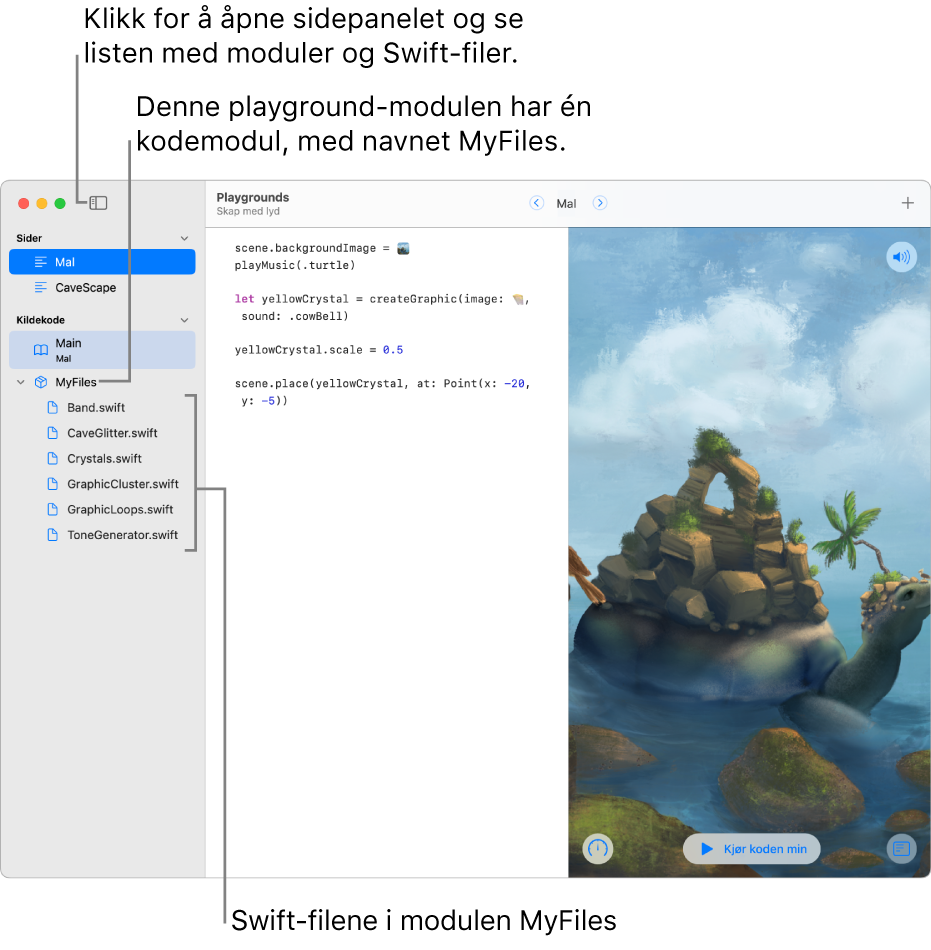The image size is (931, 950).
Task: Click the yellow minimize window button
Action: [x=42, y=204]
